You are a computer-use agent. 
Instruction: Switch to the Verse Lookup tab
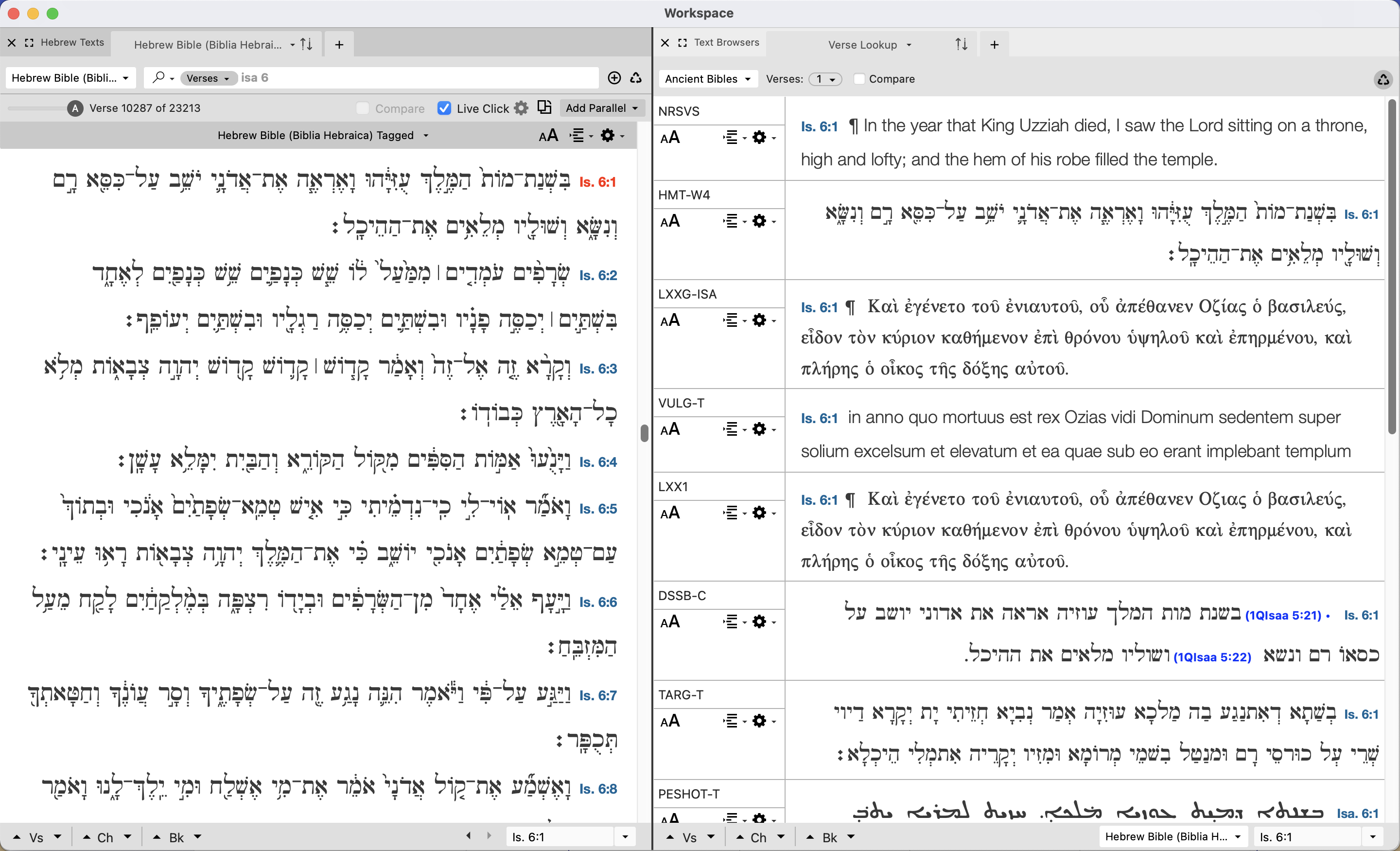tap(862, 45)
